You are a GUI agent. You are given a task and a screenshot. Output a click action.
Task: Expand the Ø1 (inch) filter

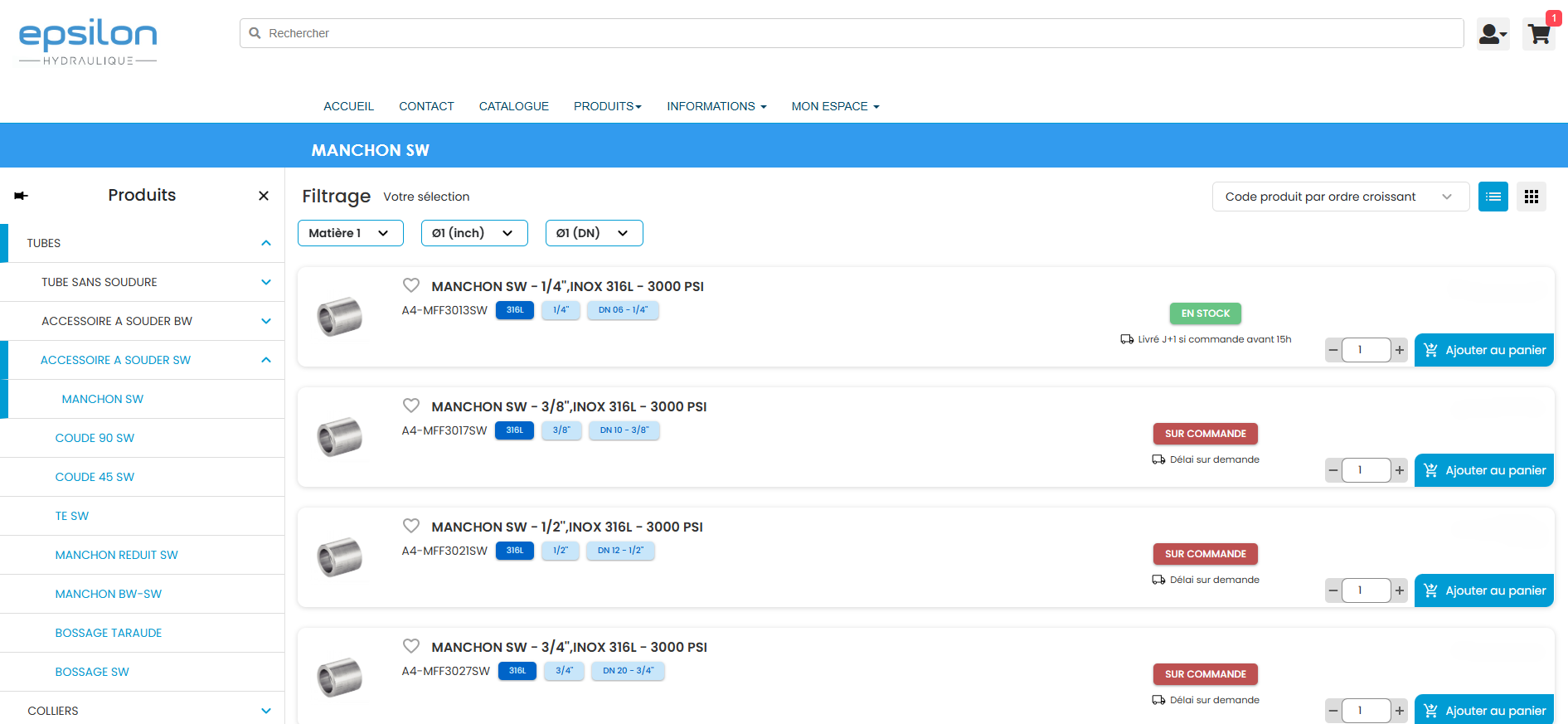coord(473,233)
